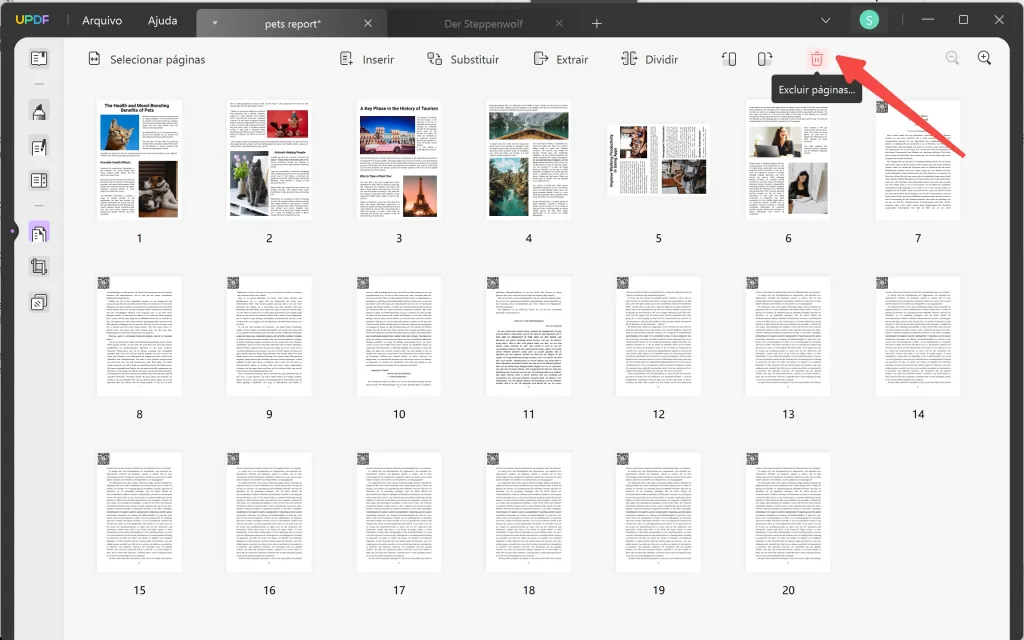Open the crop tool in the sidebar

pyautogui.click(x=38, y=270)
